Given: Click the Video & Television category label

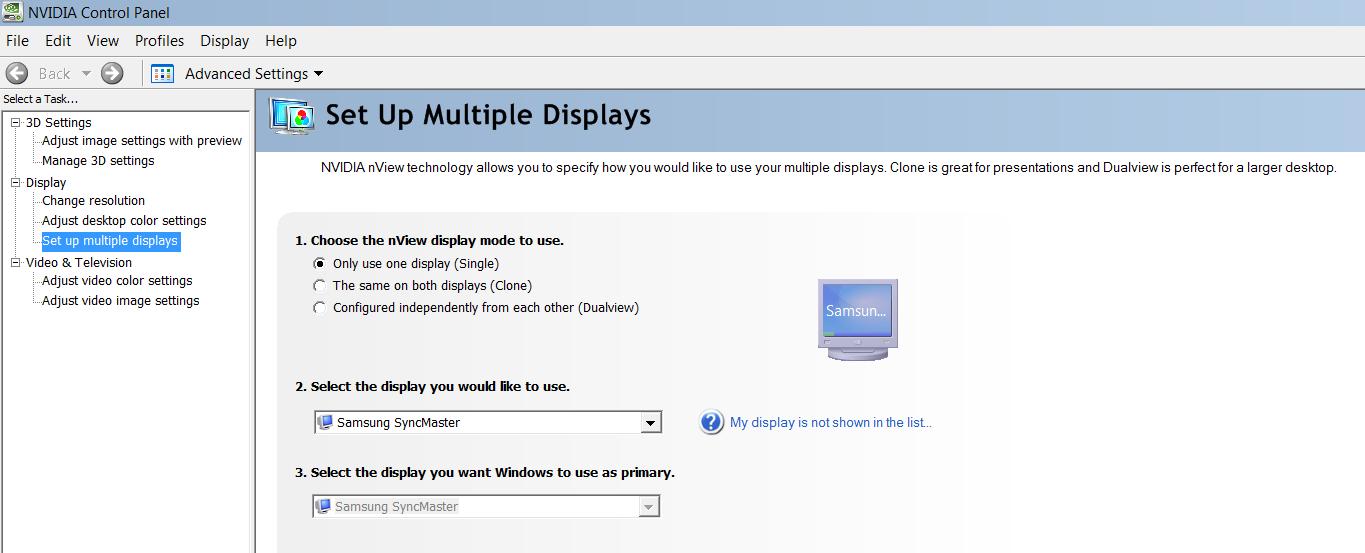Looking at the screenshot, I should (79, 262).
